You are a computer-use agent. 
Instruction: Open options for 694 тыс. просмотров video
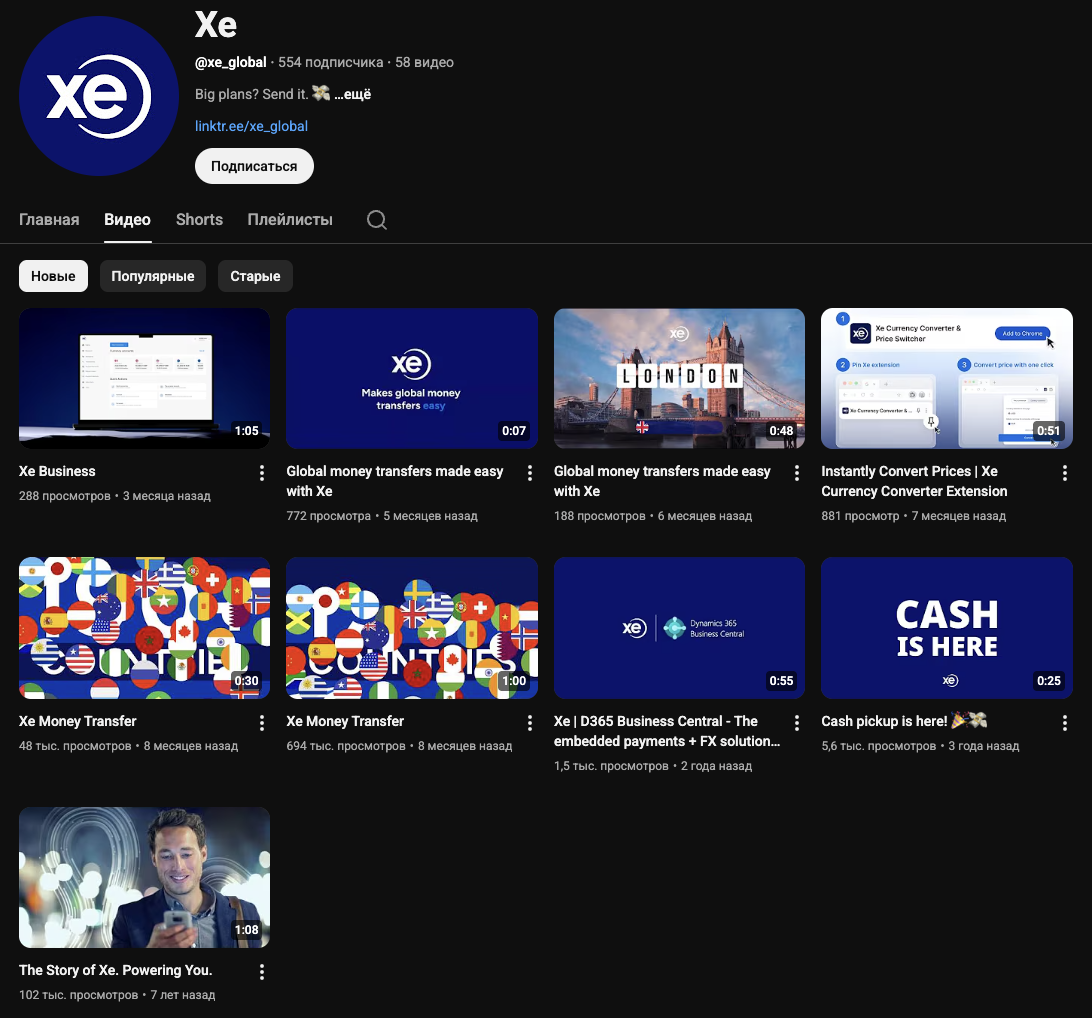530,723
